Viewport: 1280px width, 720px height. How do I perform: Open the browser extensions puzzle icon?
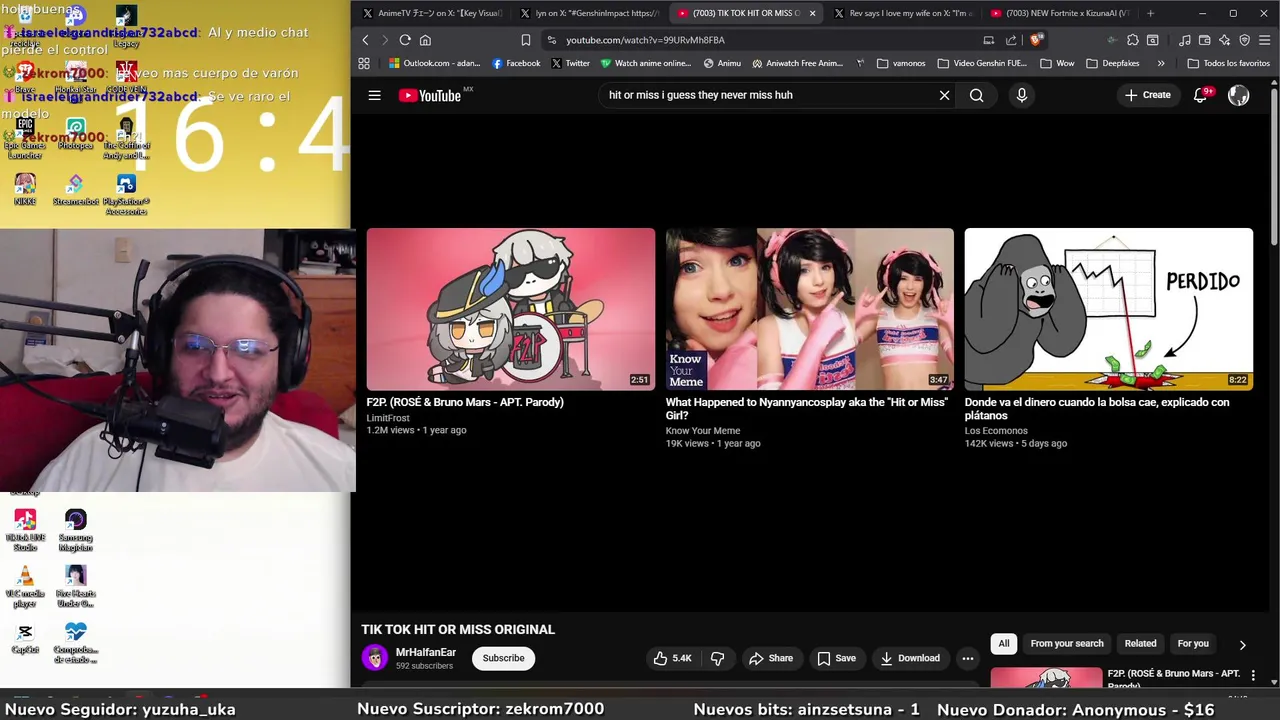pyautogui.click(x=1132, y=40)
